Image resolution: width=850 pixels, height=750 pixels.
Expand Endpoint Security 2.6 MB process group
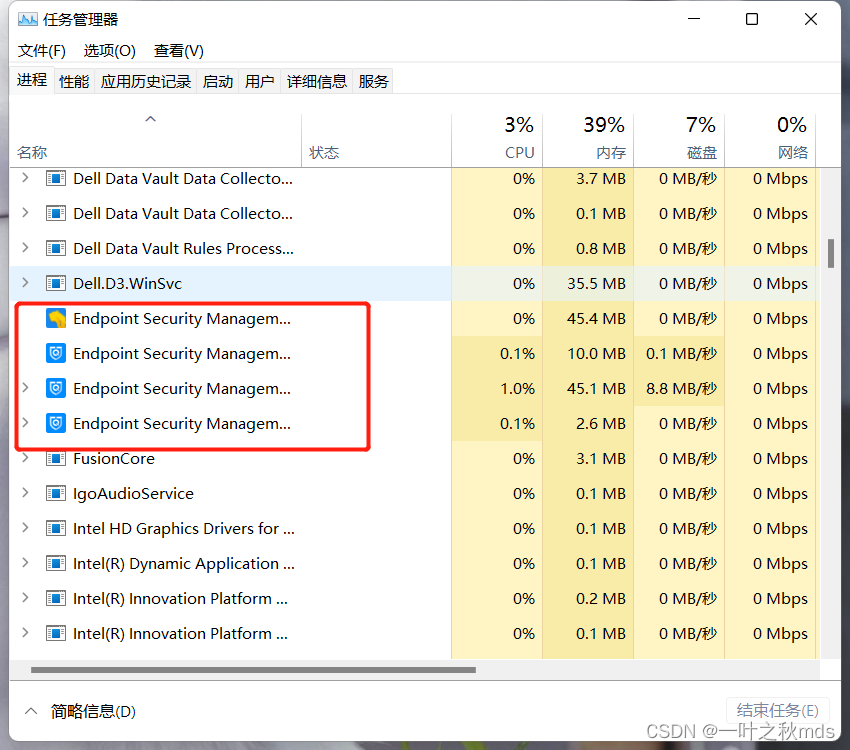25,423
